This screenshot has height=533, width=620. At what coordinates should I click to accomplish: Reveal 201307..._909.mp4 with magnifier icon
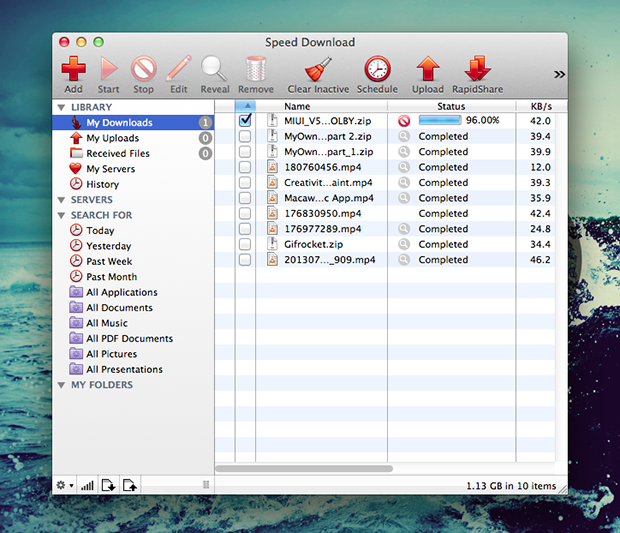click(x=404, y=260)
